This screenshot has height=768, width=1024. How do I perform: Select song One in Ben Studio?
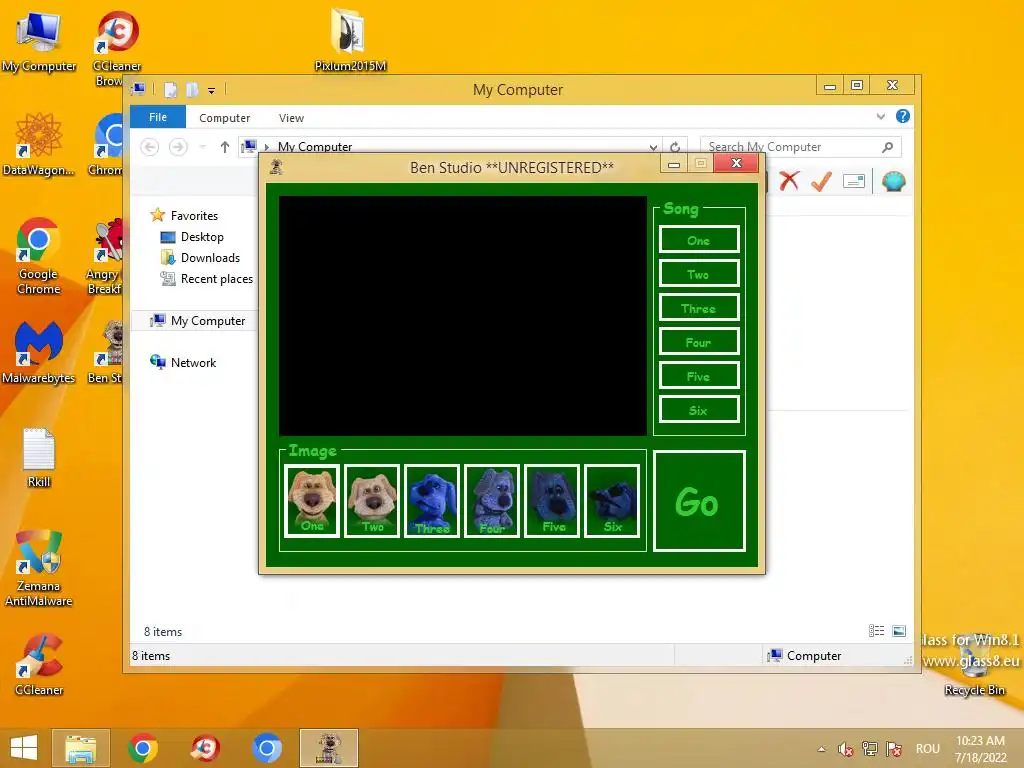click(x=699, y=240)
